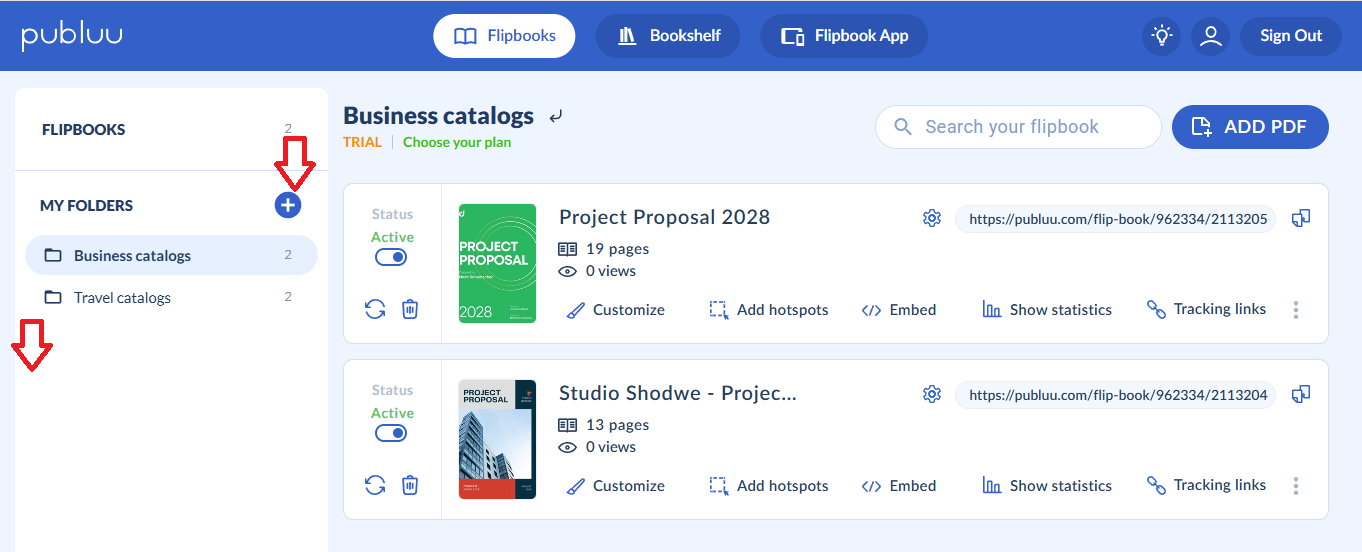Delete Studio Shodwe flipbook with trash icon
1362x552 pixels.
pos(410,485)
